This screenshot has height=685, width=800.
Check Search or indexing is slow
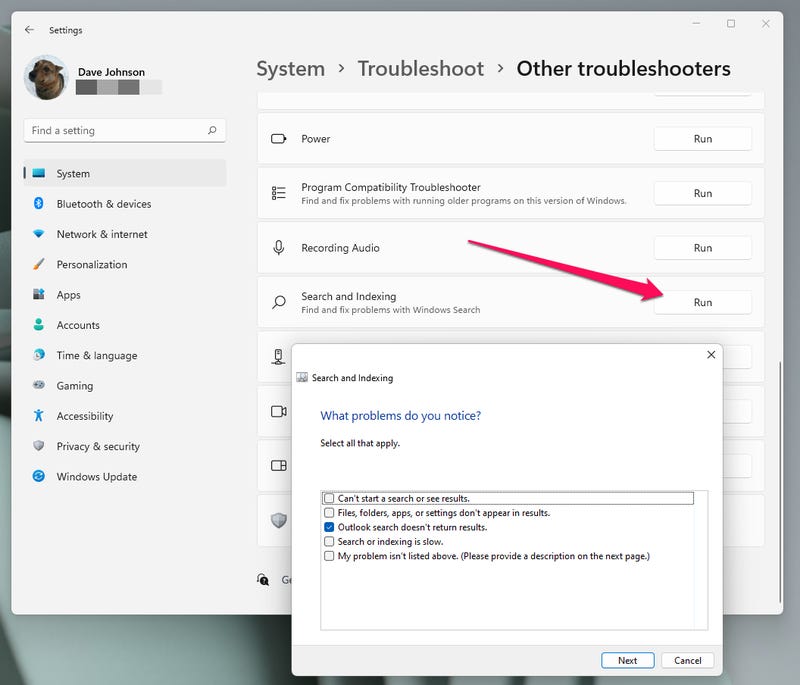point(329,541)
